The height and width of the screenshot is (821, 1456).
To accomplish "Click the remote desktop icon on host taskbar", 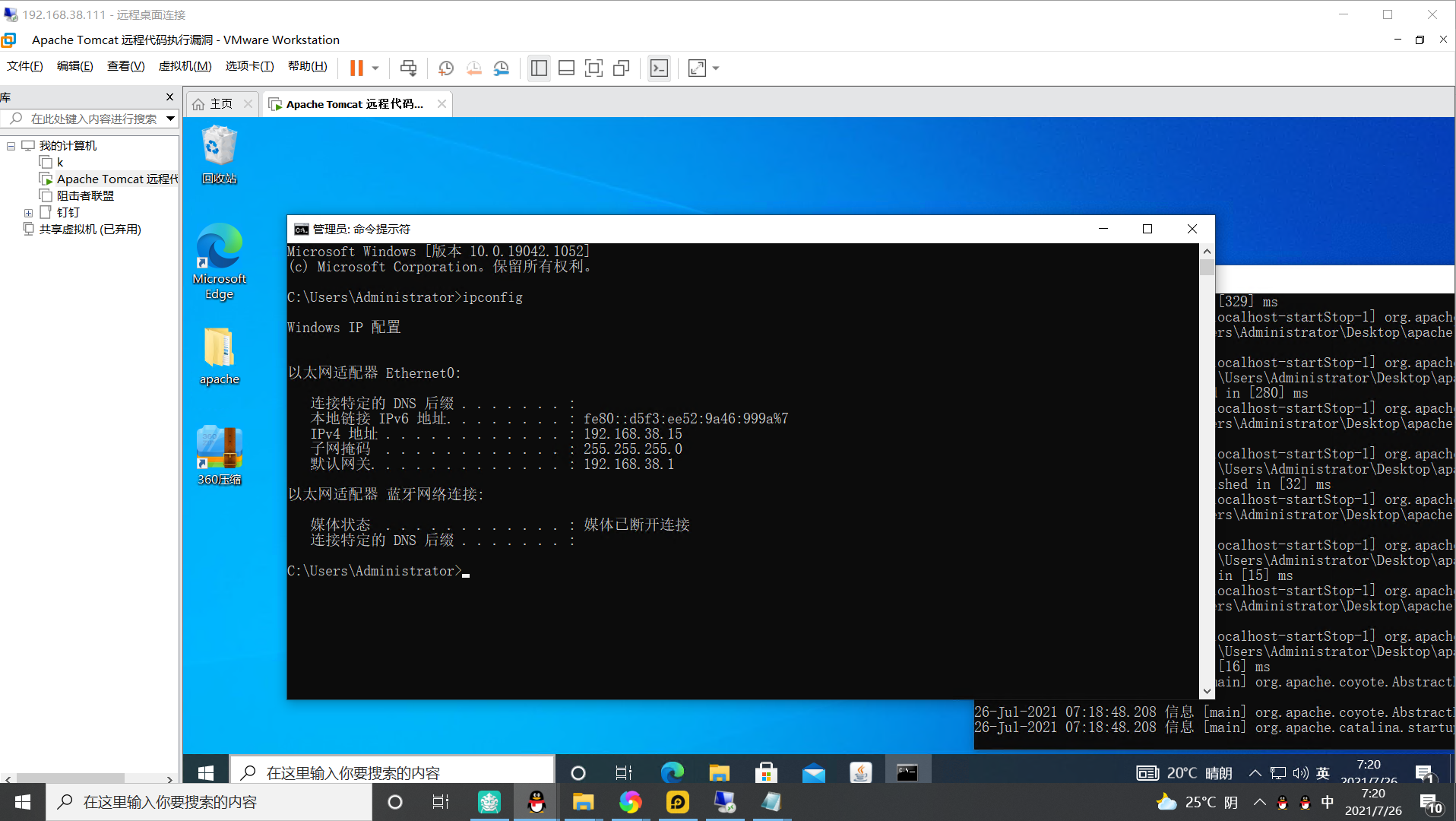I will pos(725,802).
